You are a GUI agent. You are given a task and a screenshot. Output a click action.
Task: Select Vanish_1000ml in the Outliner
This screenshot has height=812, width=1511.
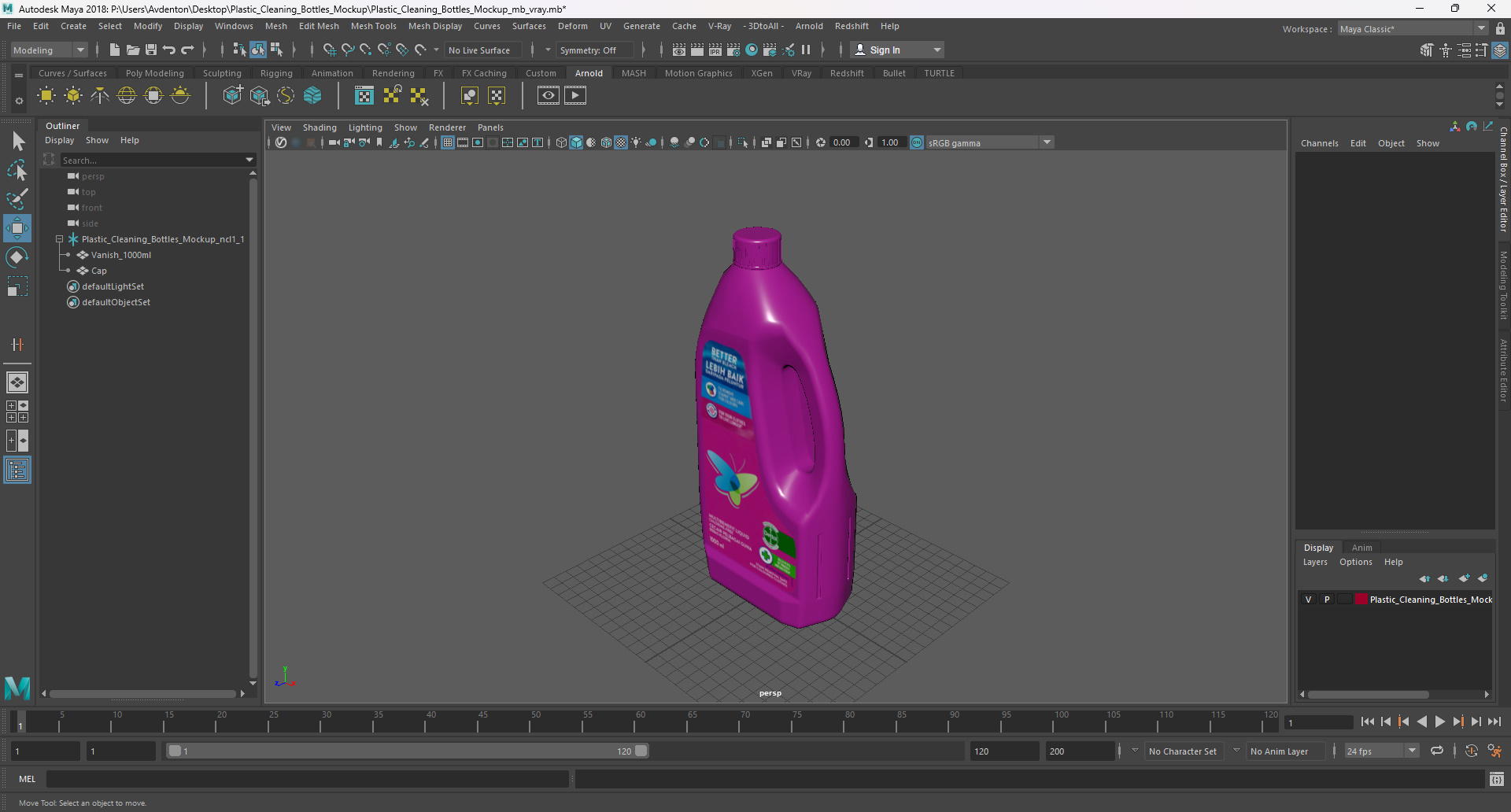pyautogui.click(x=120, y=255)
